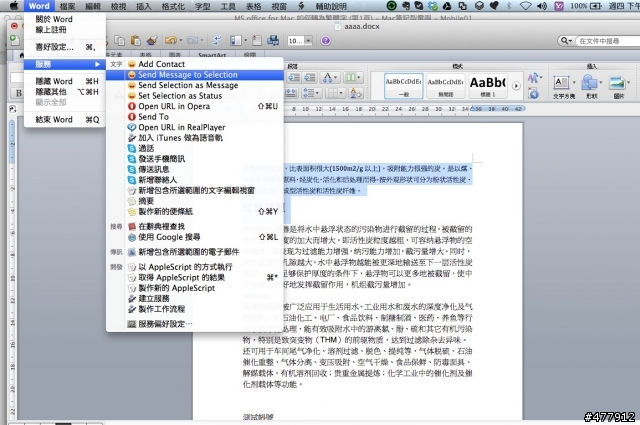Viewport: 640px width, 425px height.
Task: Select the format painter brush icon
Action: coord(152,40)
